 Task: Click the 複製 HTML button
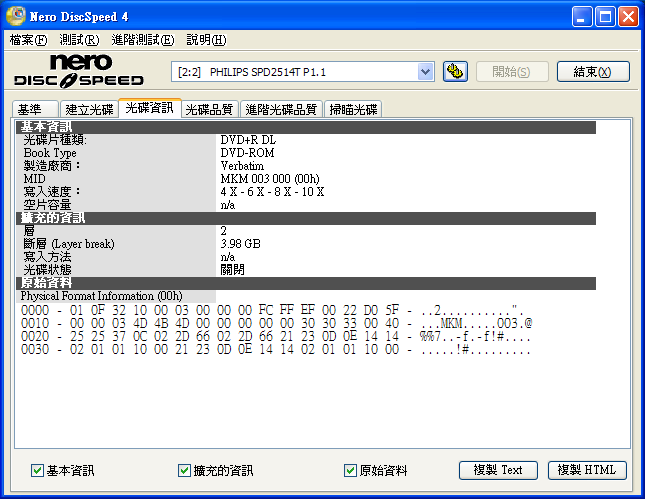(587, 470)
